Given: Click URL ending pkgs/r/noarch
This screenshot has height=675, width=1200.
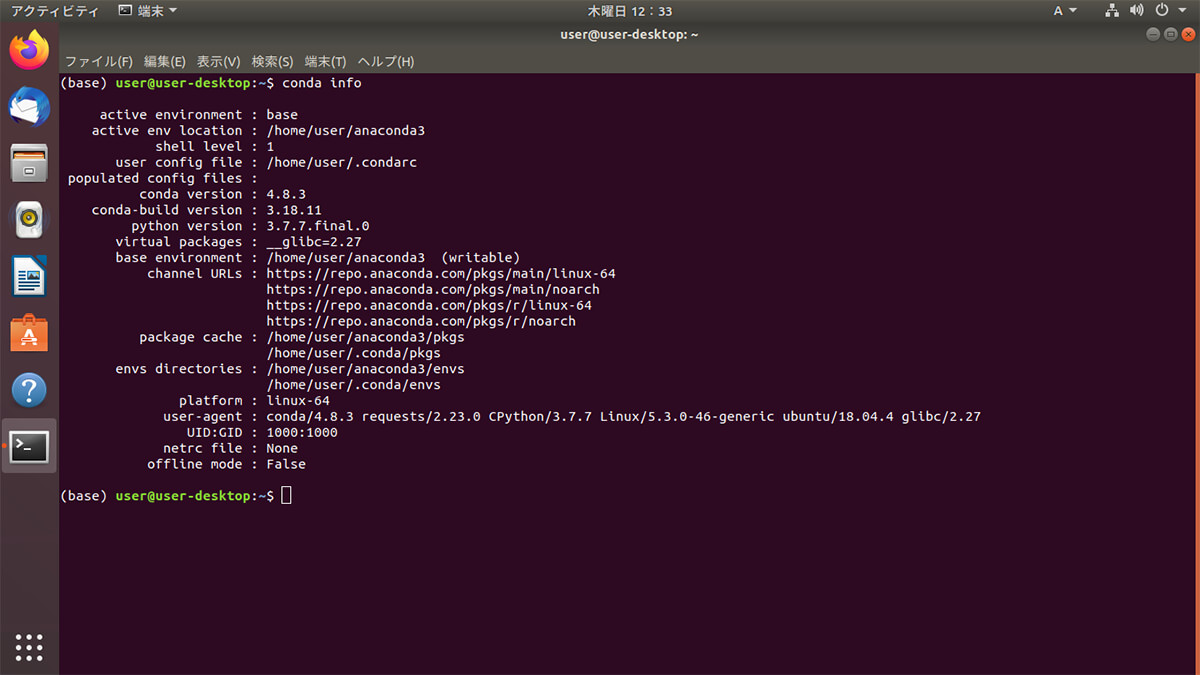Looking at the screenshot, I should (421, 321).
